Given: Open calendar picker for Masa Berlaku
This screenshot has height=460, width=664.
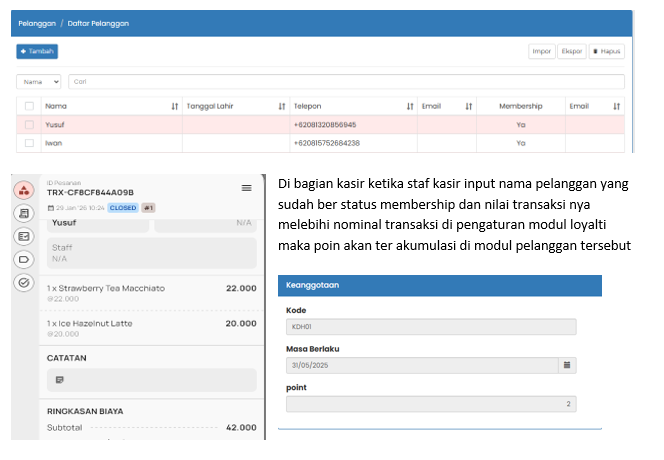Looking at the screenshot, I should point(568,366).
